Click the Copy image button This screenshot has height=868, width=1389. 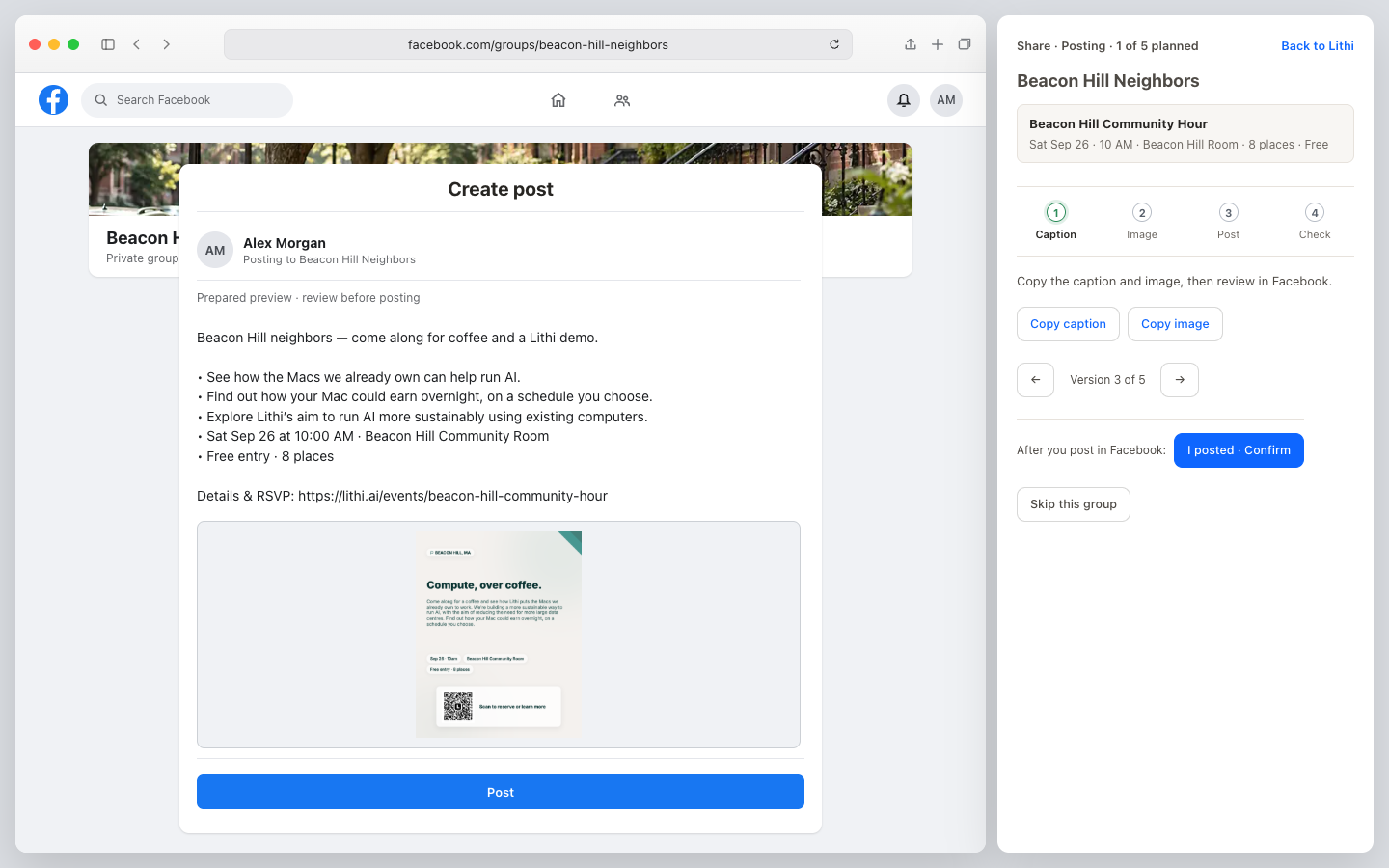1175,324
